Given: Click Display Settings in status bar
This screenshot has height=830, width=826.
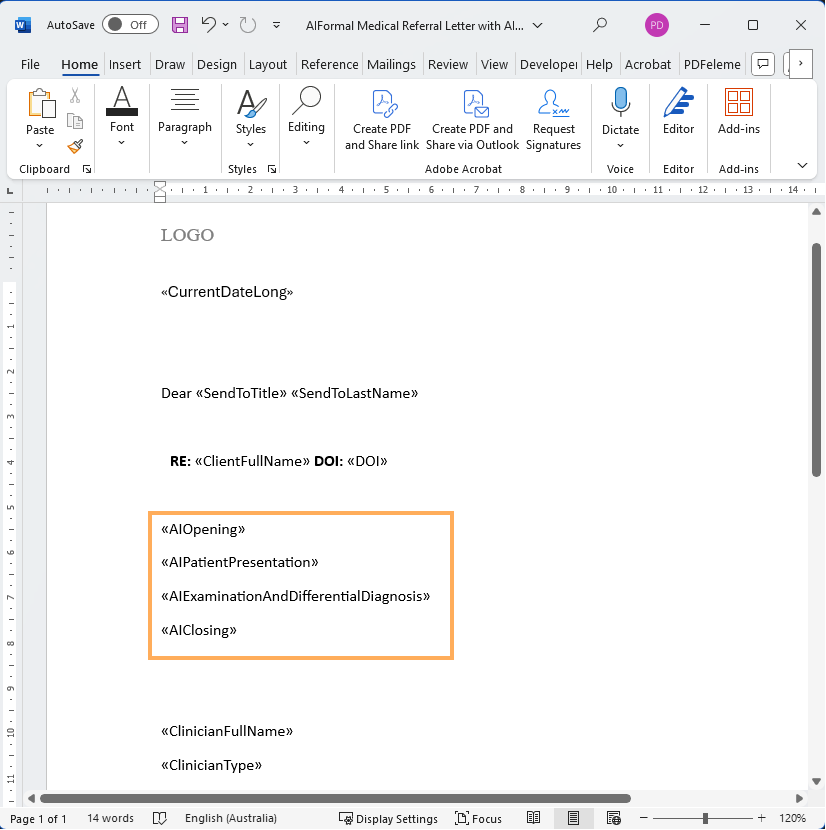Looking at the screenshot, I should click(x=388, y=818).
